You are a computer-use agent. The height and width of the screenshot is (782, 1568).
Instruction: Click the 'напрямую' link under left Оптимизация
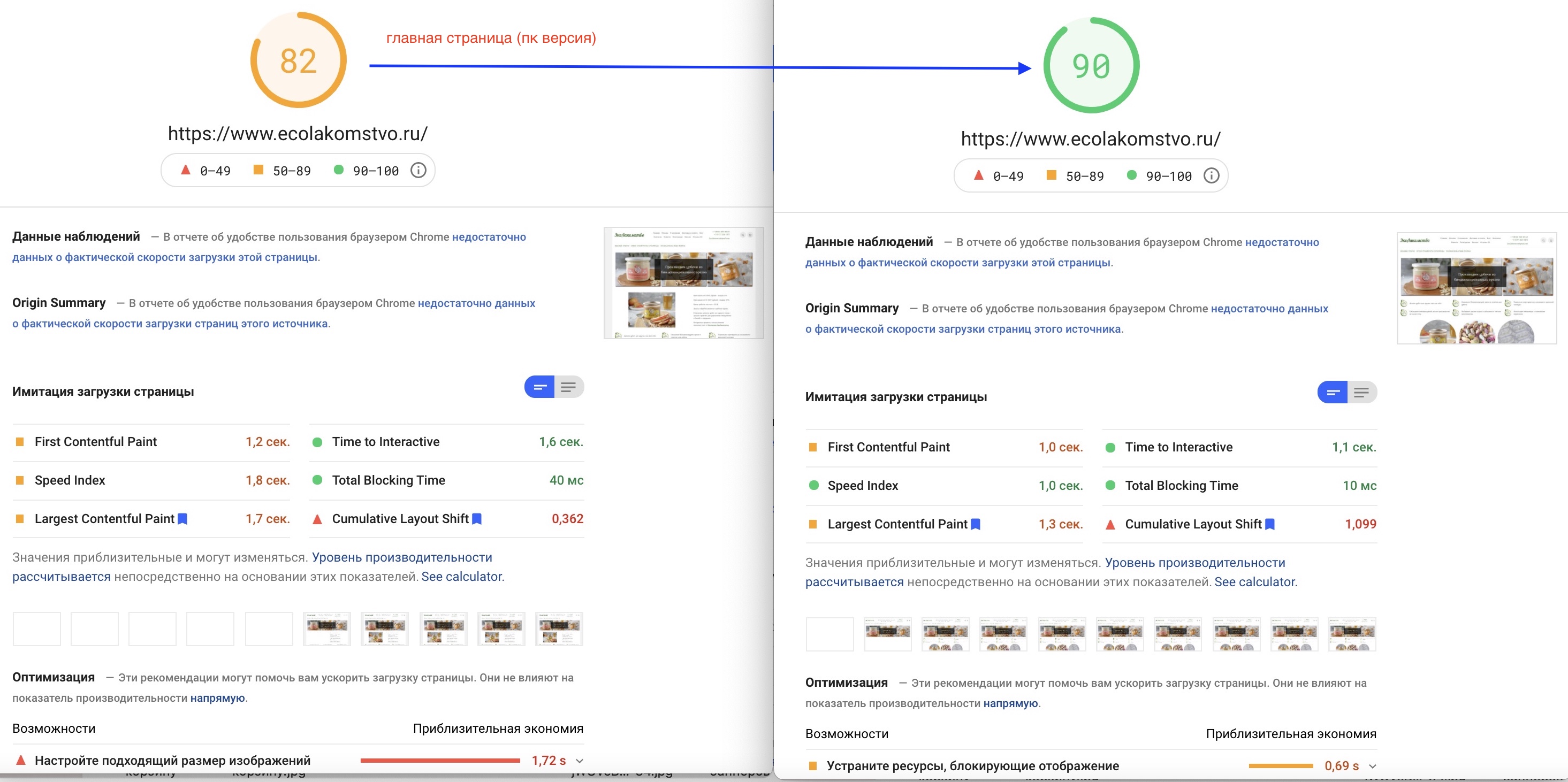[217, 698]
